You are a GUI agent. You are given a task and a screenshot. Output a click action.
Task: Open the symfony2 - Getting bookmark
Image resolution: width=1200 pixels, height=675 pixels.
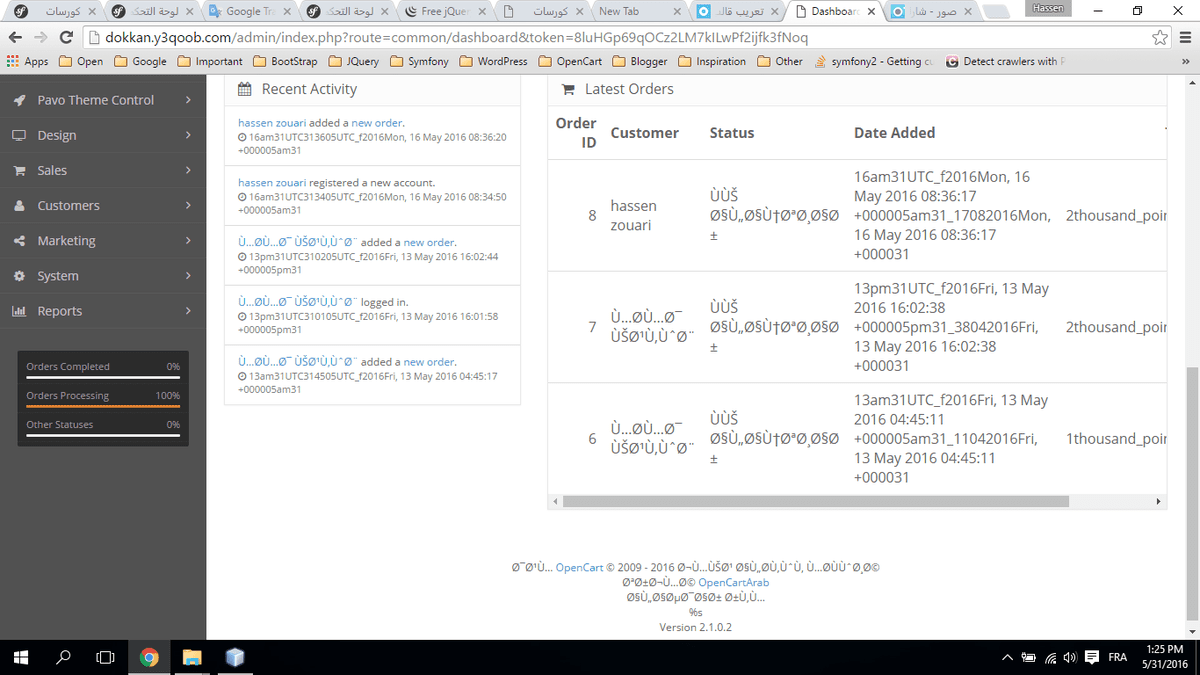coord(875,61)
